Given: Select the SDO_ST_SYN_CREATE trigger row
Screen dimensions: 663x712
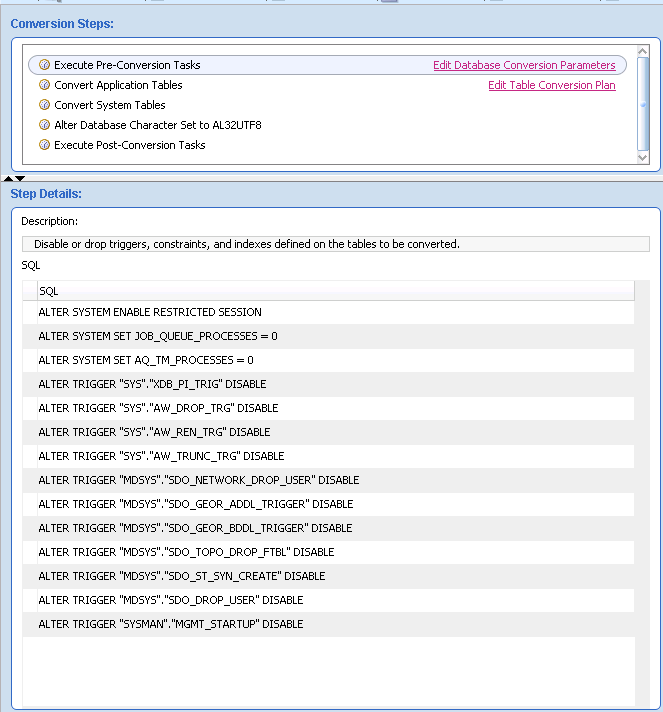Looking at the screenshot, I should tap(328, 576).
